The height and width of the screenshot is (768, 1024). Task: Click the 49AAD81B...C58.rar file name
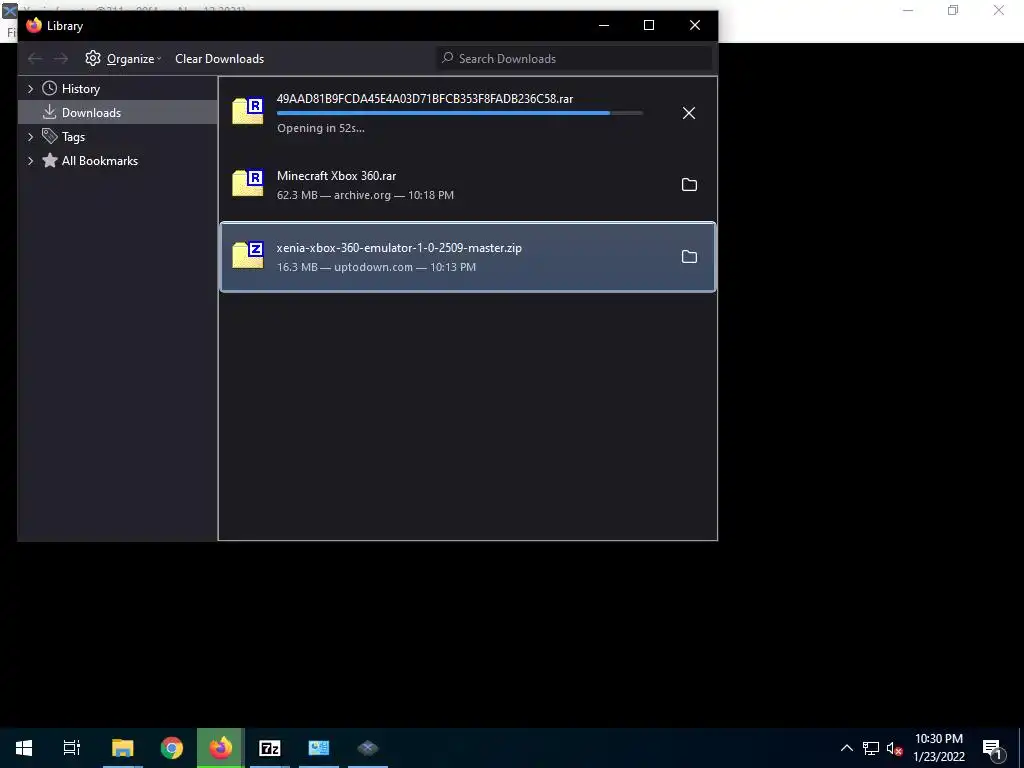tap(424, 99)
